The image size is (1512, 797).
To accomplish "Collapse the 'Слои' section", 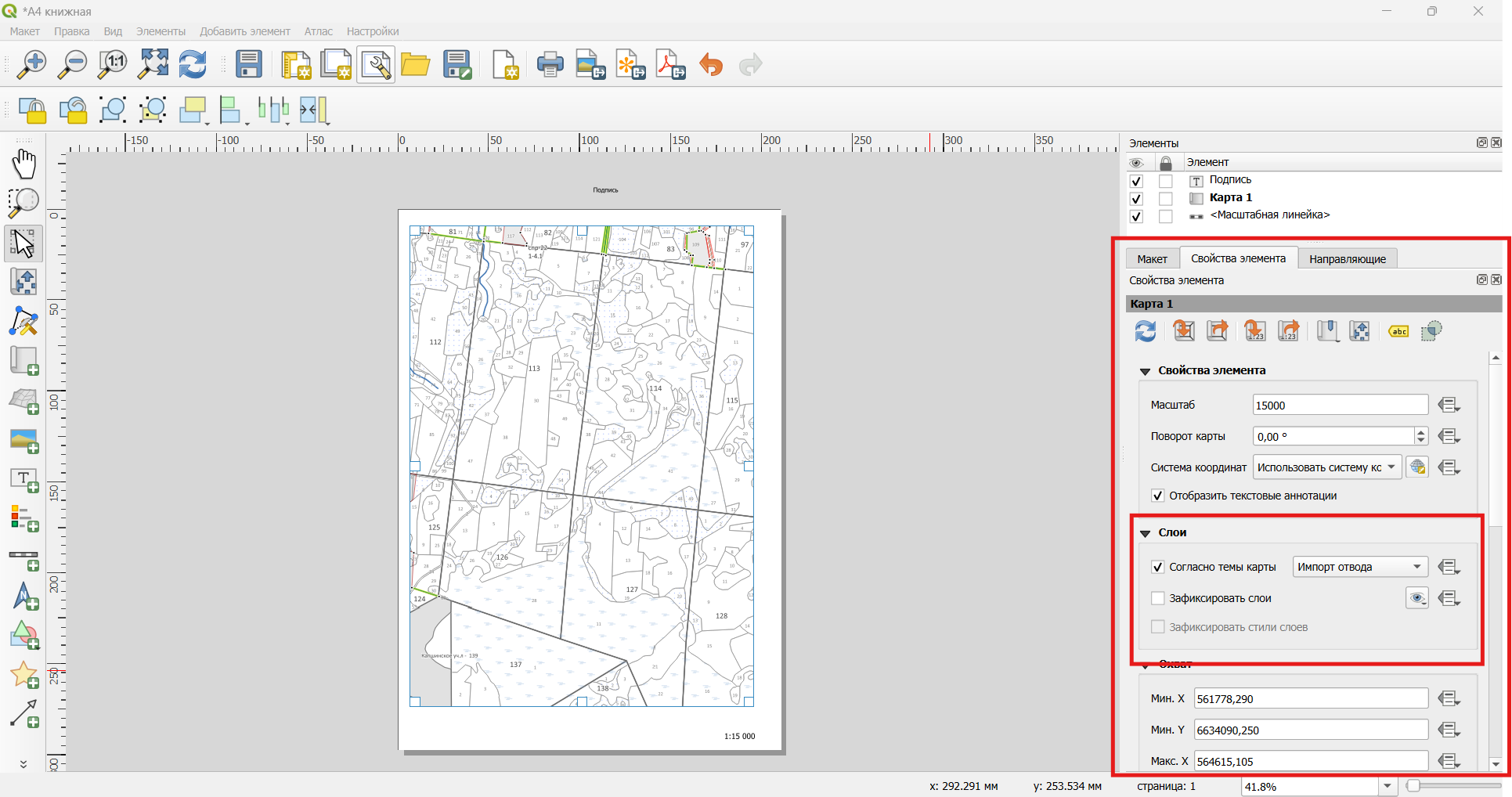I will [x=1145, y=533].
